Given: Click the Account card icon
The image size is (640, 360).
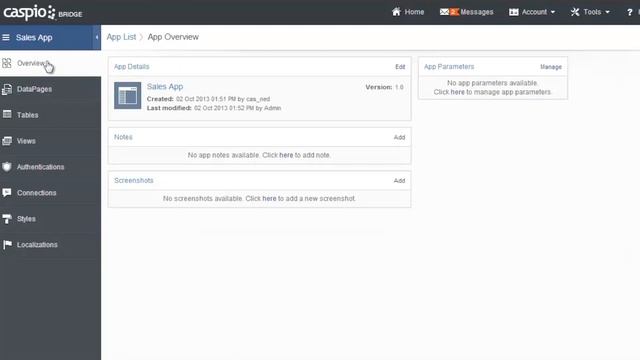Looking at the screenshot, I should (513, 12).
